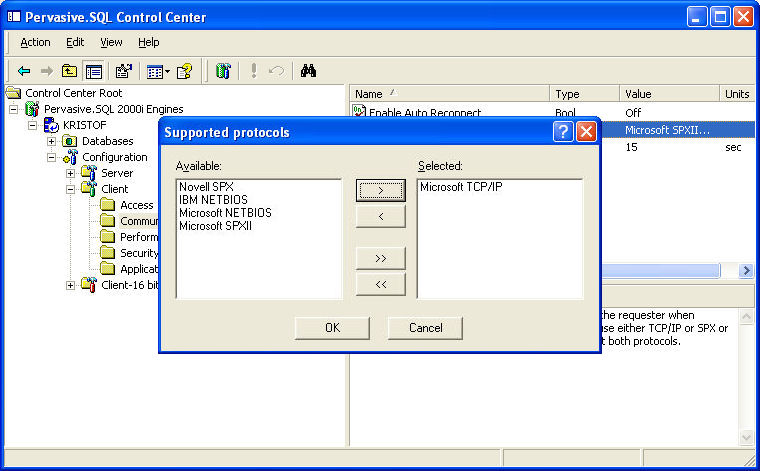
Task: Collapse the KRISTOF tree node
Action: pyautogui.click(x=32, y=125)
